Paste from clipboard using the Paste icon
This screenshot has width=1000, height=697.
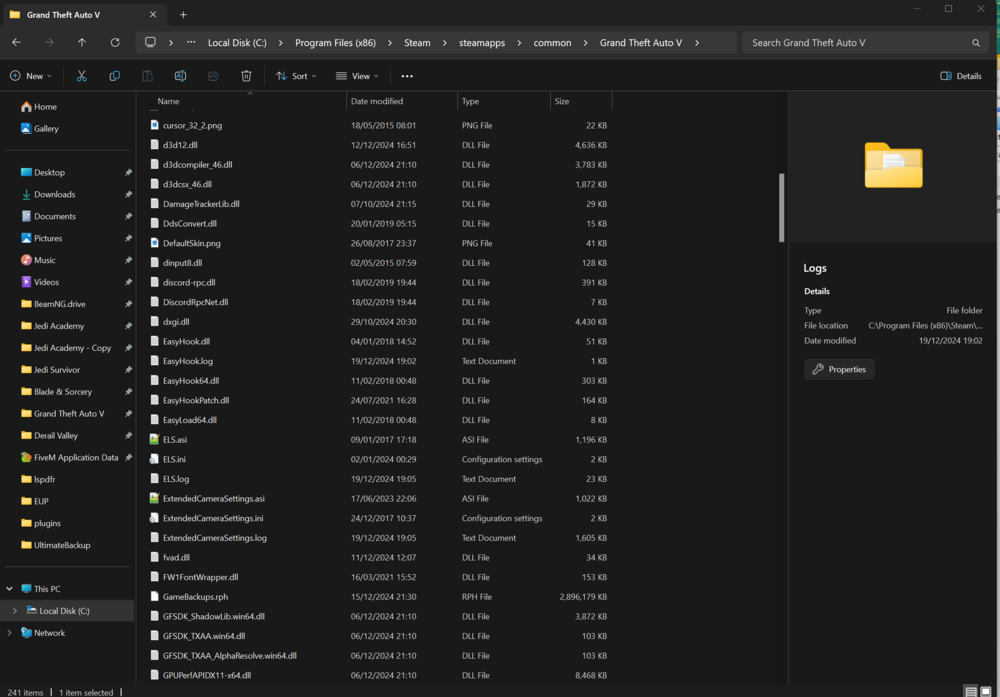147,75
